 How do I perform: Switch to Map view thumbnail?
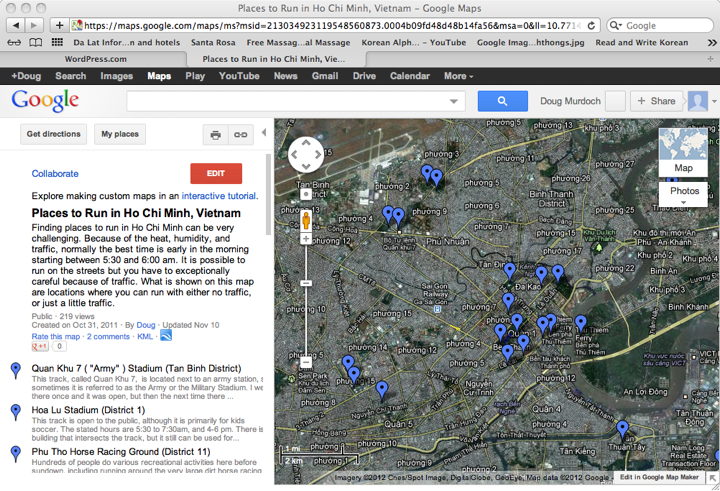684,152
